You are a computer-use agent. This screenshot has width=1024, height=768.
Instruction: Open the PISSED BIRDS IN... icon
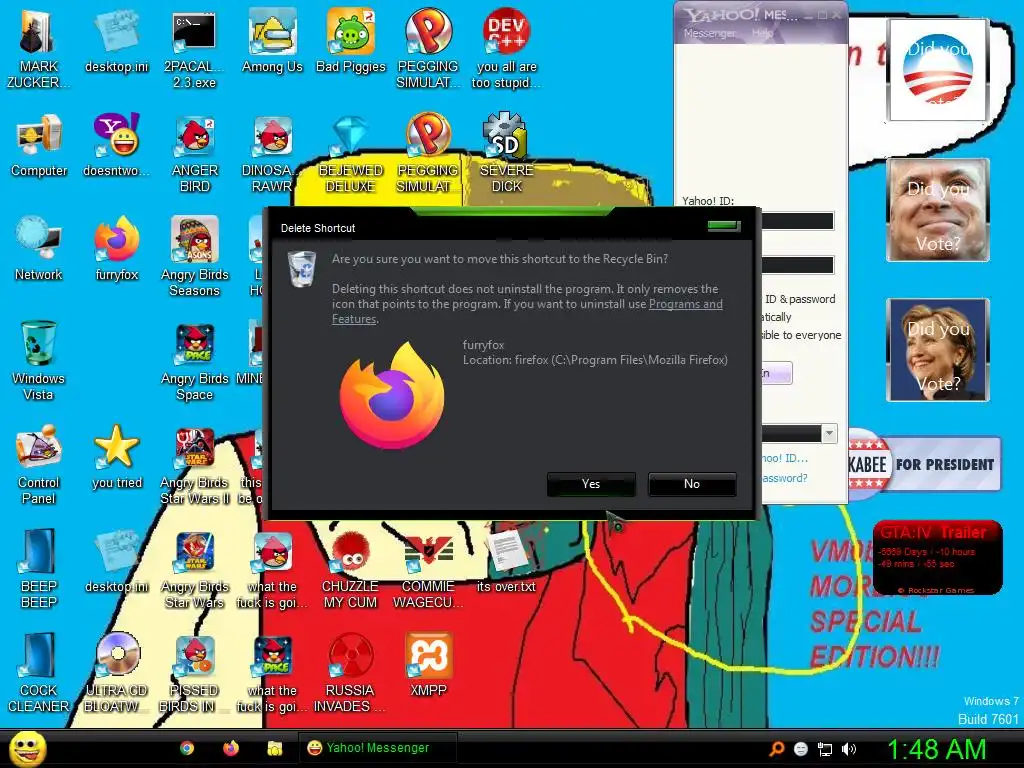click(194, 672)
